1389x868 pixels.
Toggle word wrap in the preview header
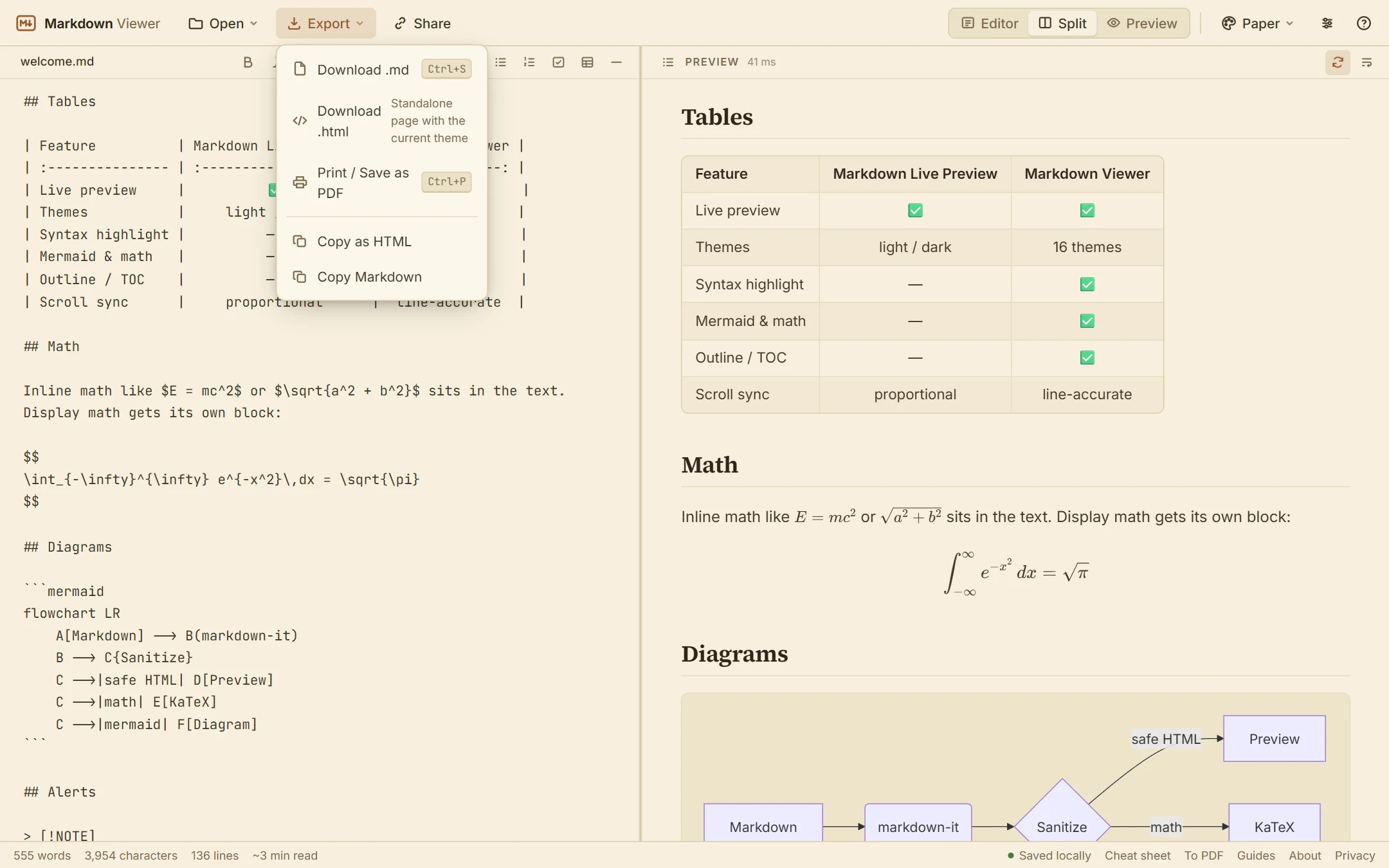coord(1367,62)
